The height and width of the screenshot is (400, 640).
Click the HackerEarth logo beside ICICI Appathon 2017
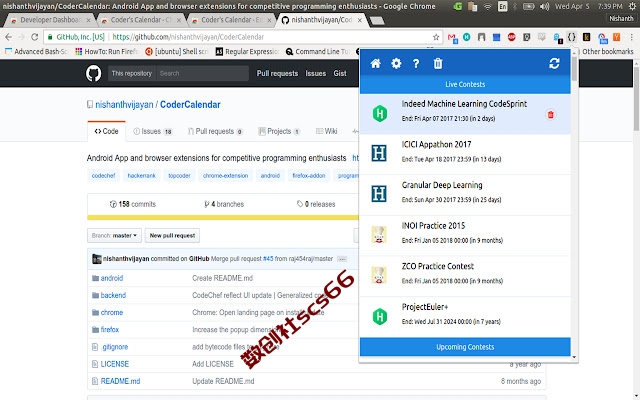pyautogui.click(x=379, y=153)
